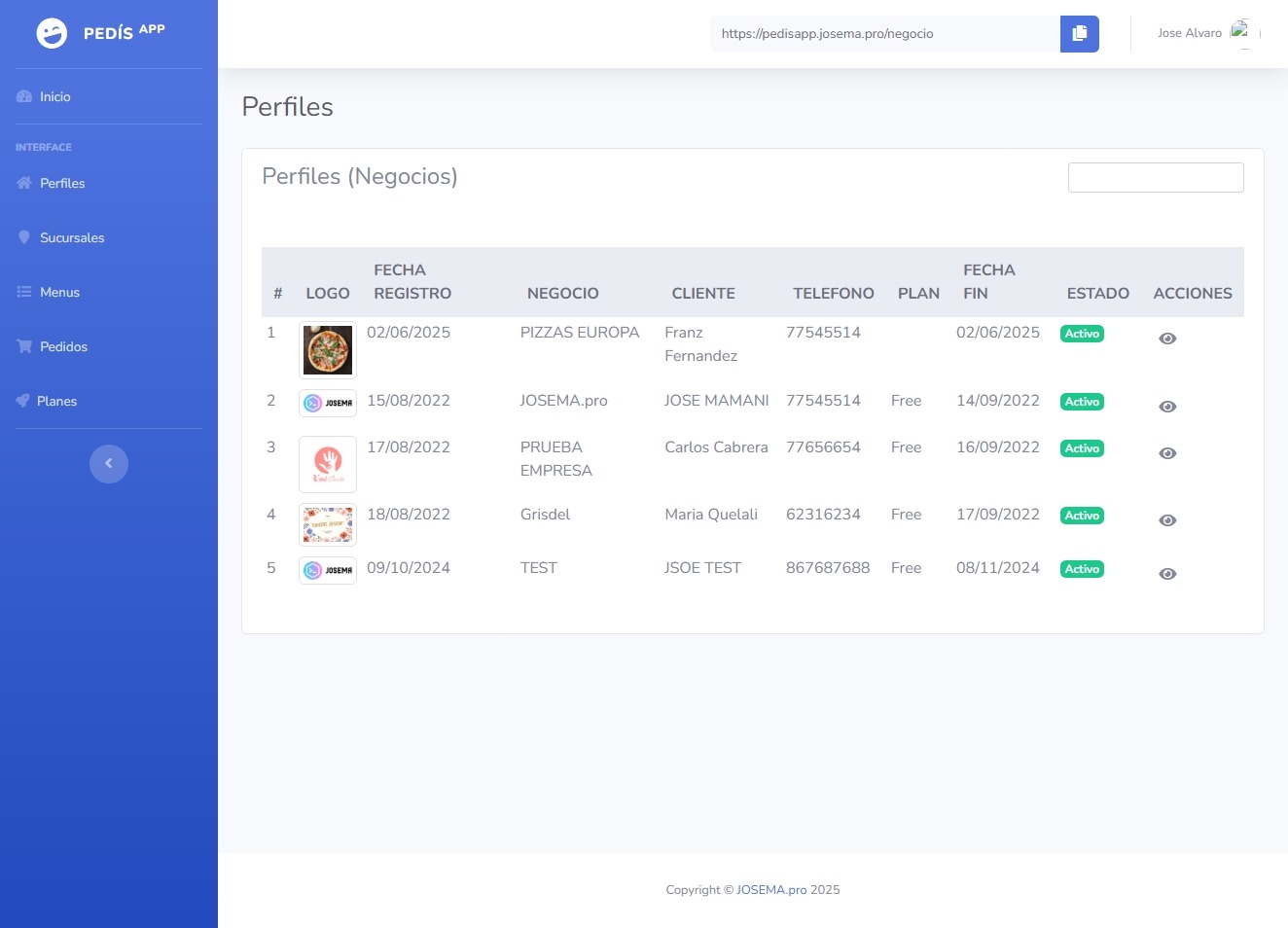Open the Inicio menu entry
The width and height of the screenshot is (1288, 928).
click(54, 96)
